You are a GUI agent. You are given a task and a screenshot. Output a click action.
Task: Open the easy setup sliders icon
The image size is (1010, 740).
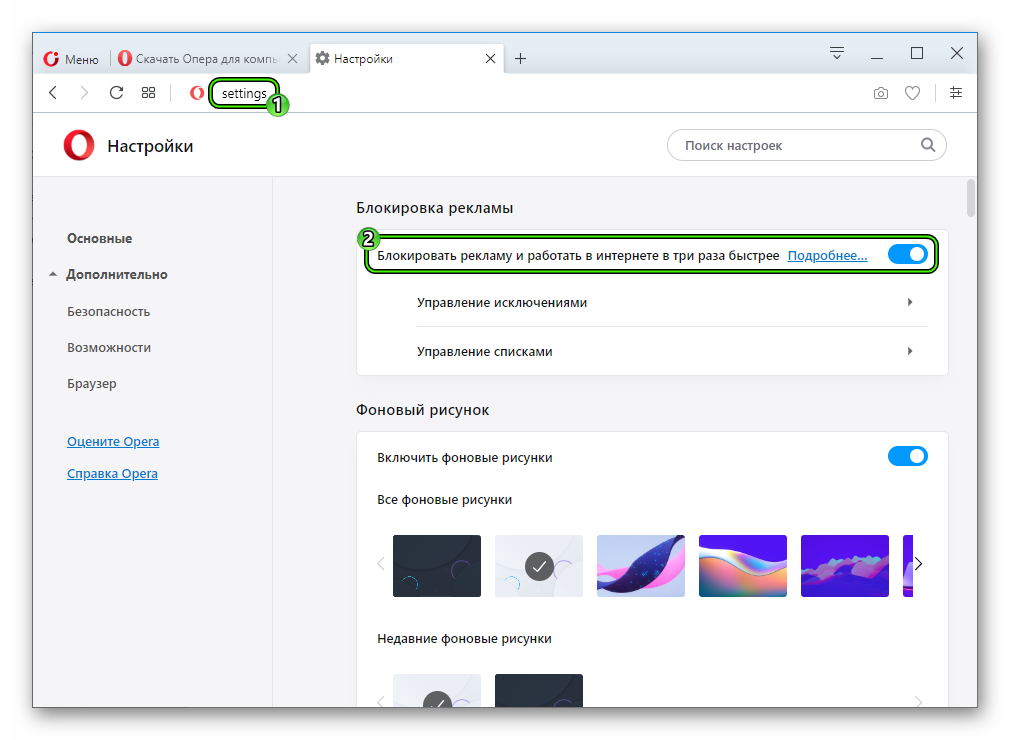point(956,93)
